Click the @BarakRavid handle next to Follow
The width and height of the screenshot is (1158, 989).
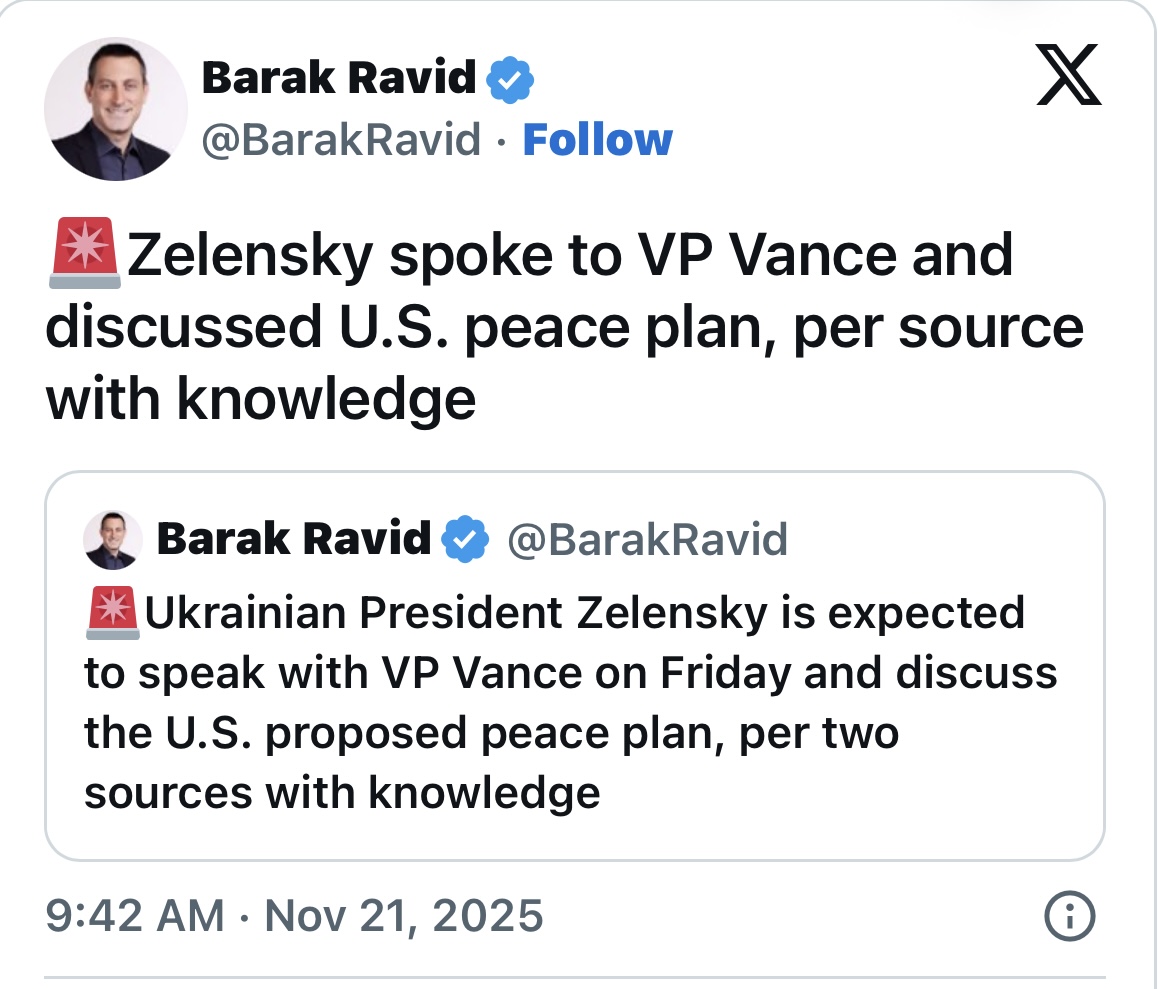coord(341,140)
